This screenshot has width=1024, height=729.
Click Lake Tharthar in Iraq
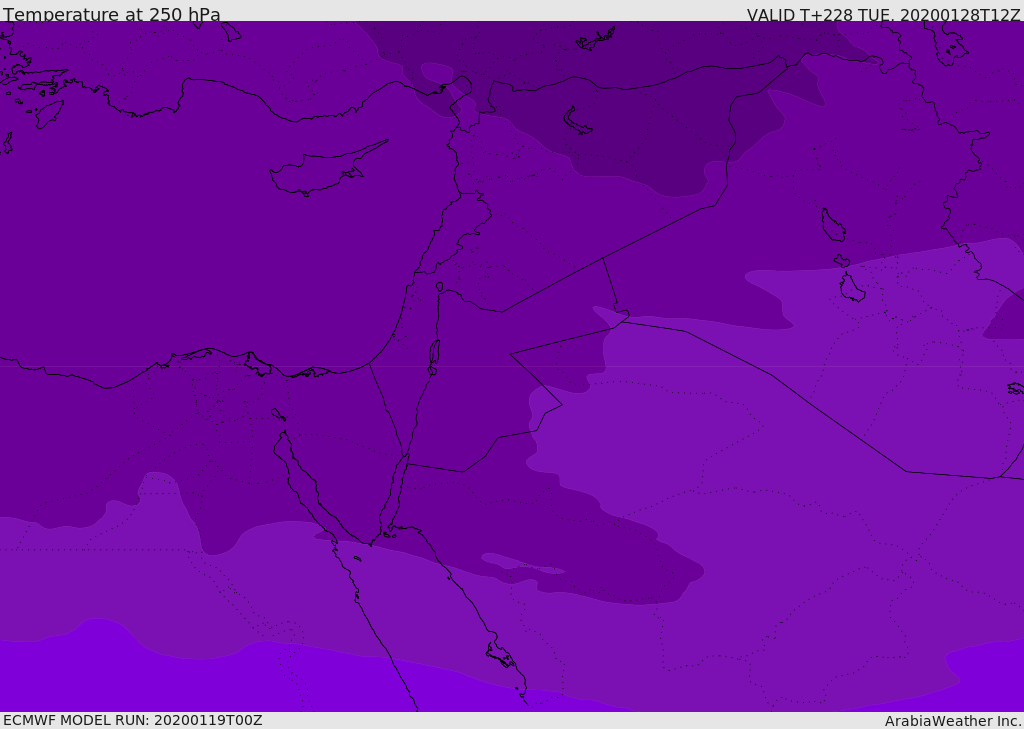coord(832,225)
